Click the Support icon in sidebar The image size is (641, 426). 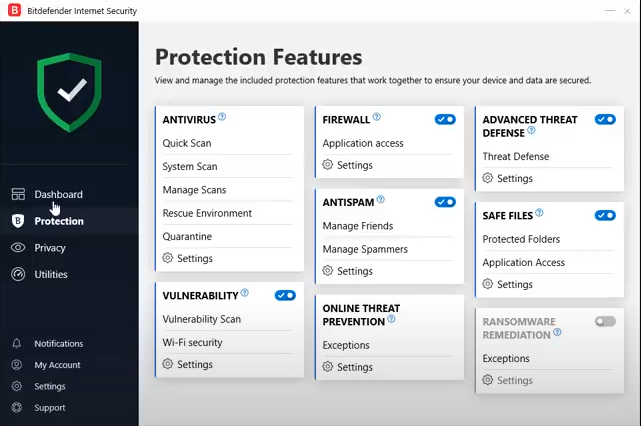(16, 407)
